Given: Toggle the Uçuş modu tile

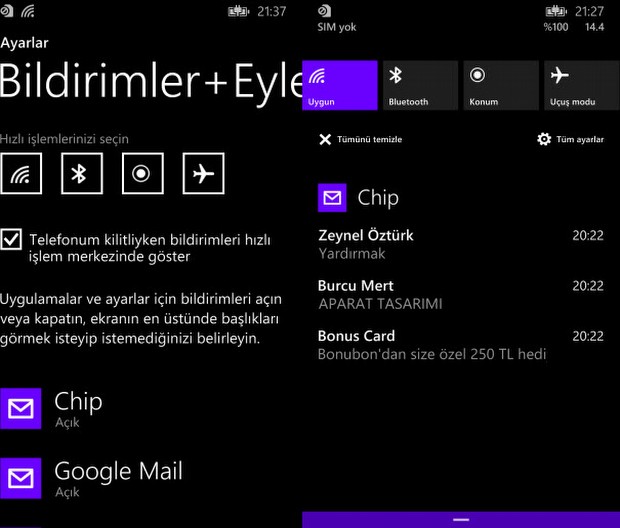Looking at the screenshot, I should [582, 85].
